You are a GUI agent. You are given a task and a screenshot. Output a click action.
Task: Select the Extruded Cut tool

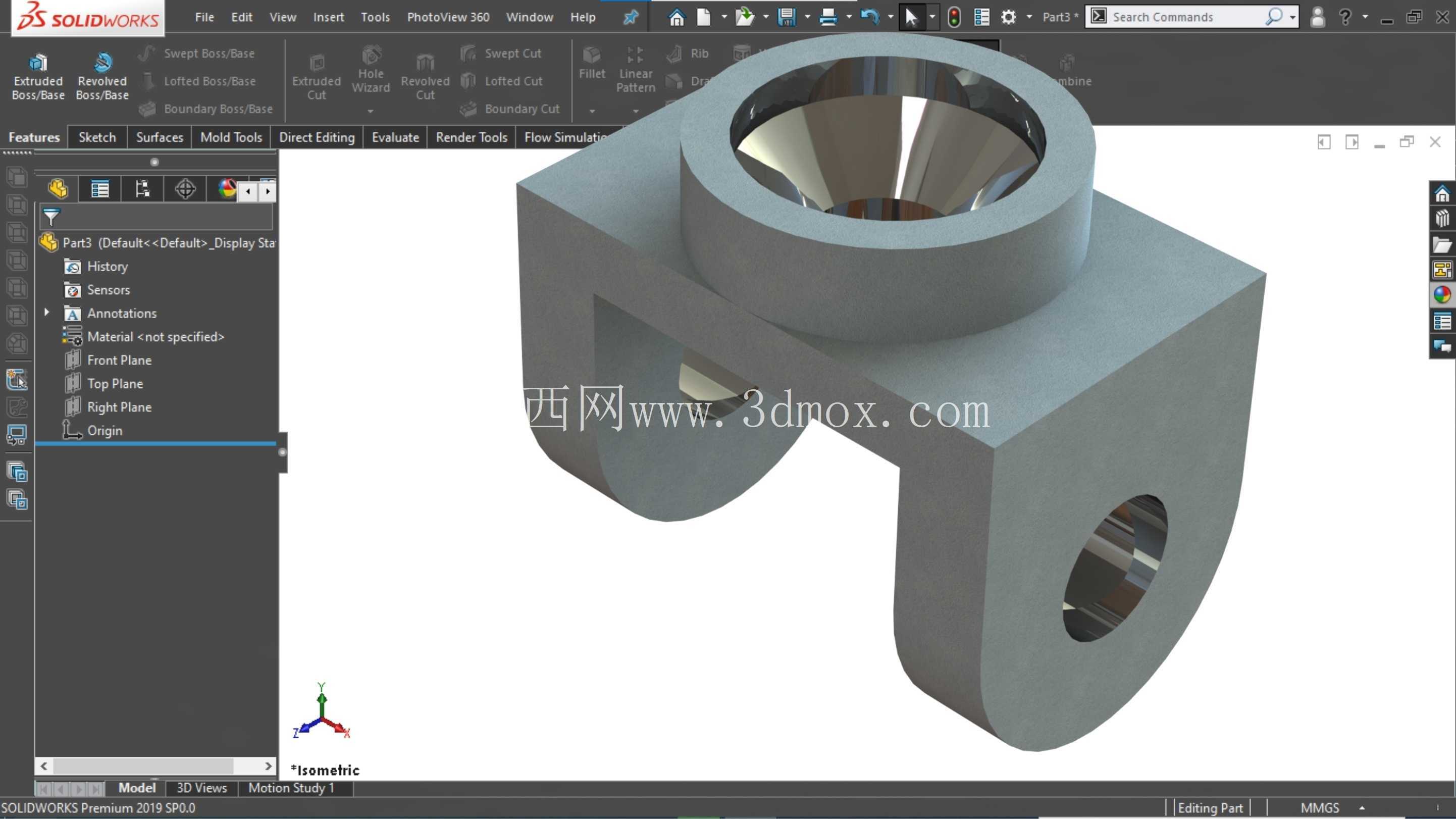click(x=317, y=76)
